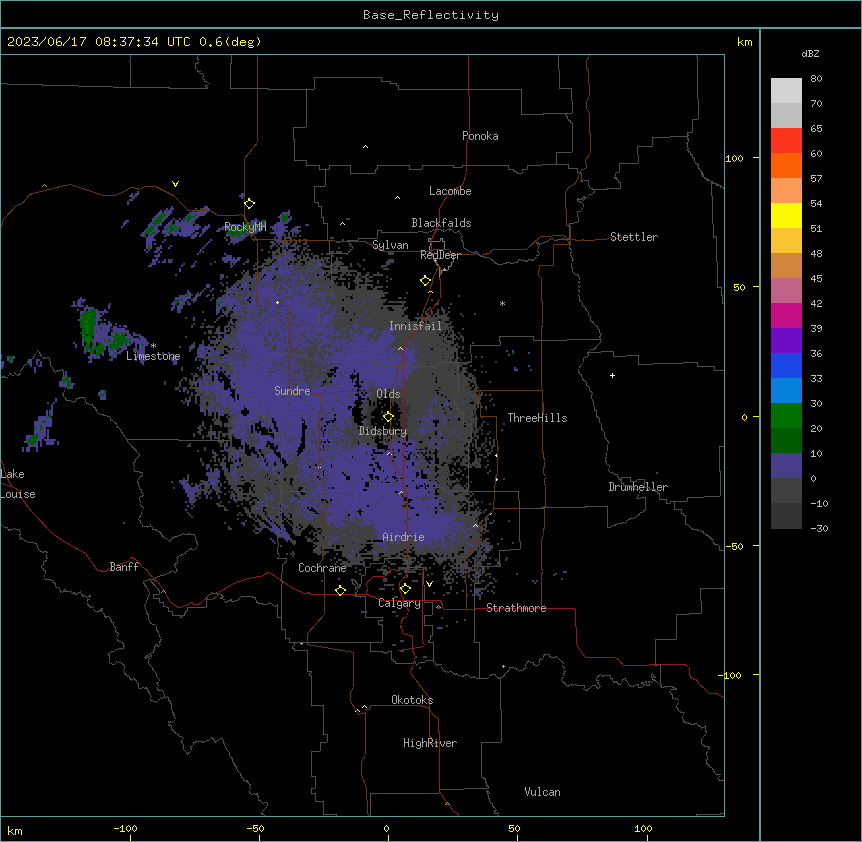Select the Didsbury label
Viewport: 862px width, 842px height.
[x=383, y=431]
